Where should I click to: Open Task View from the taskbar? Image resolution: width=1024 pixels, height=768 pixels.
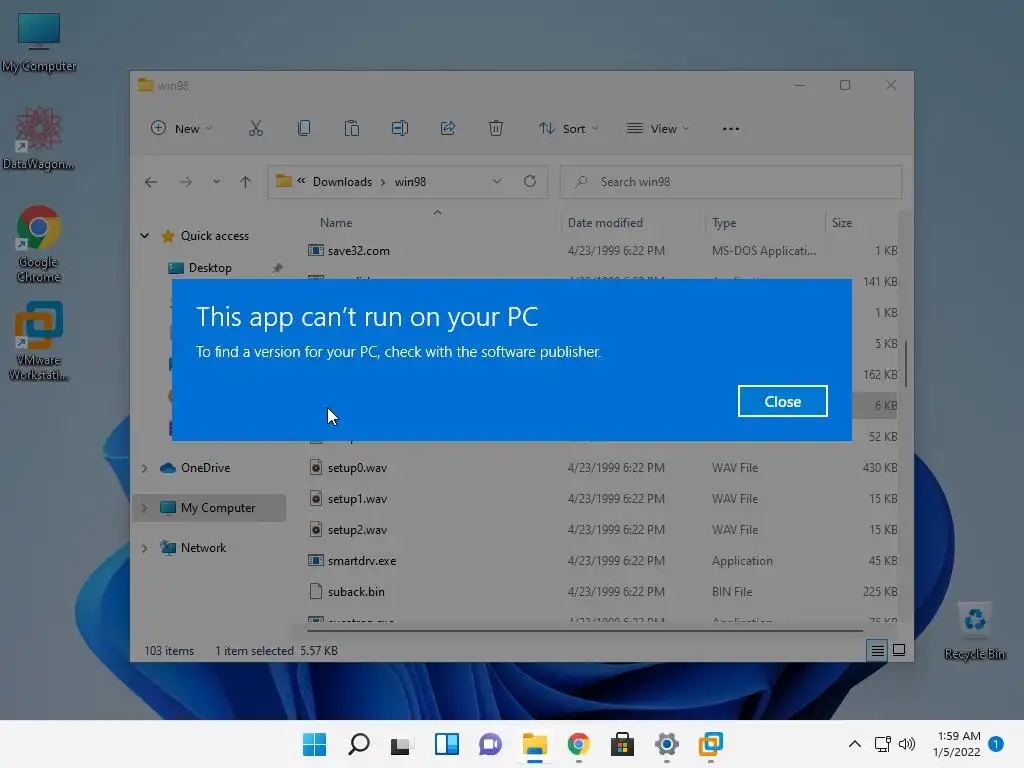401,744
